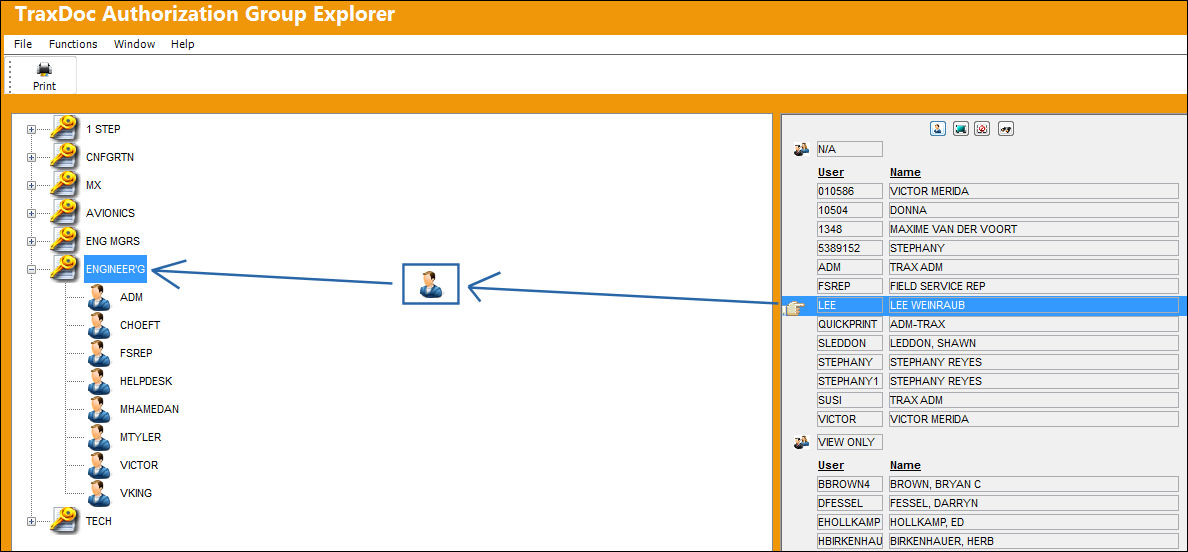This screenshot has height=552, width=1188.
Task: Collapse the ENGINEER'G group node
Action: 31,270
